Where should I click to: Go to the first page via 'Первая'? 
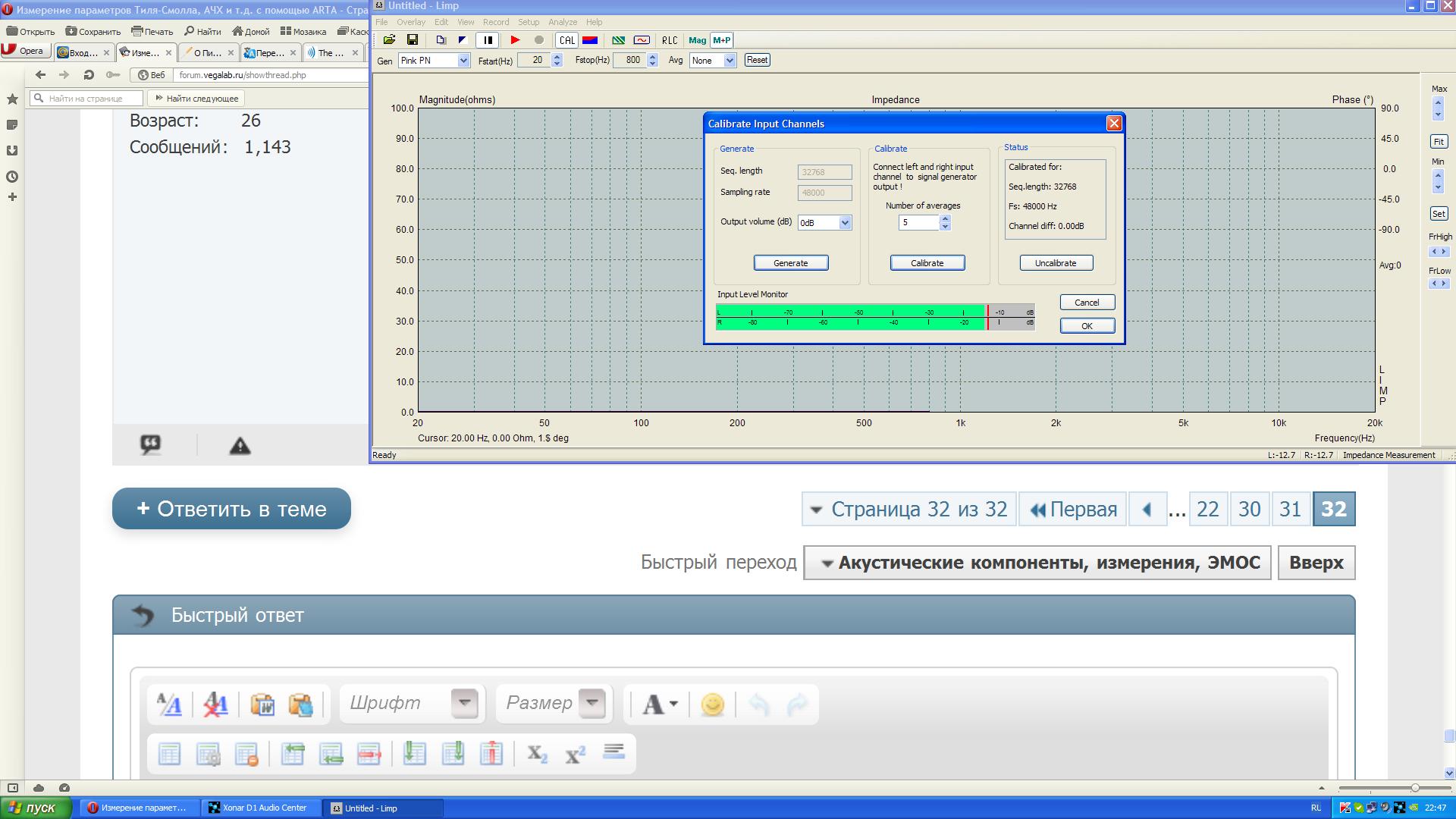1072,509
